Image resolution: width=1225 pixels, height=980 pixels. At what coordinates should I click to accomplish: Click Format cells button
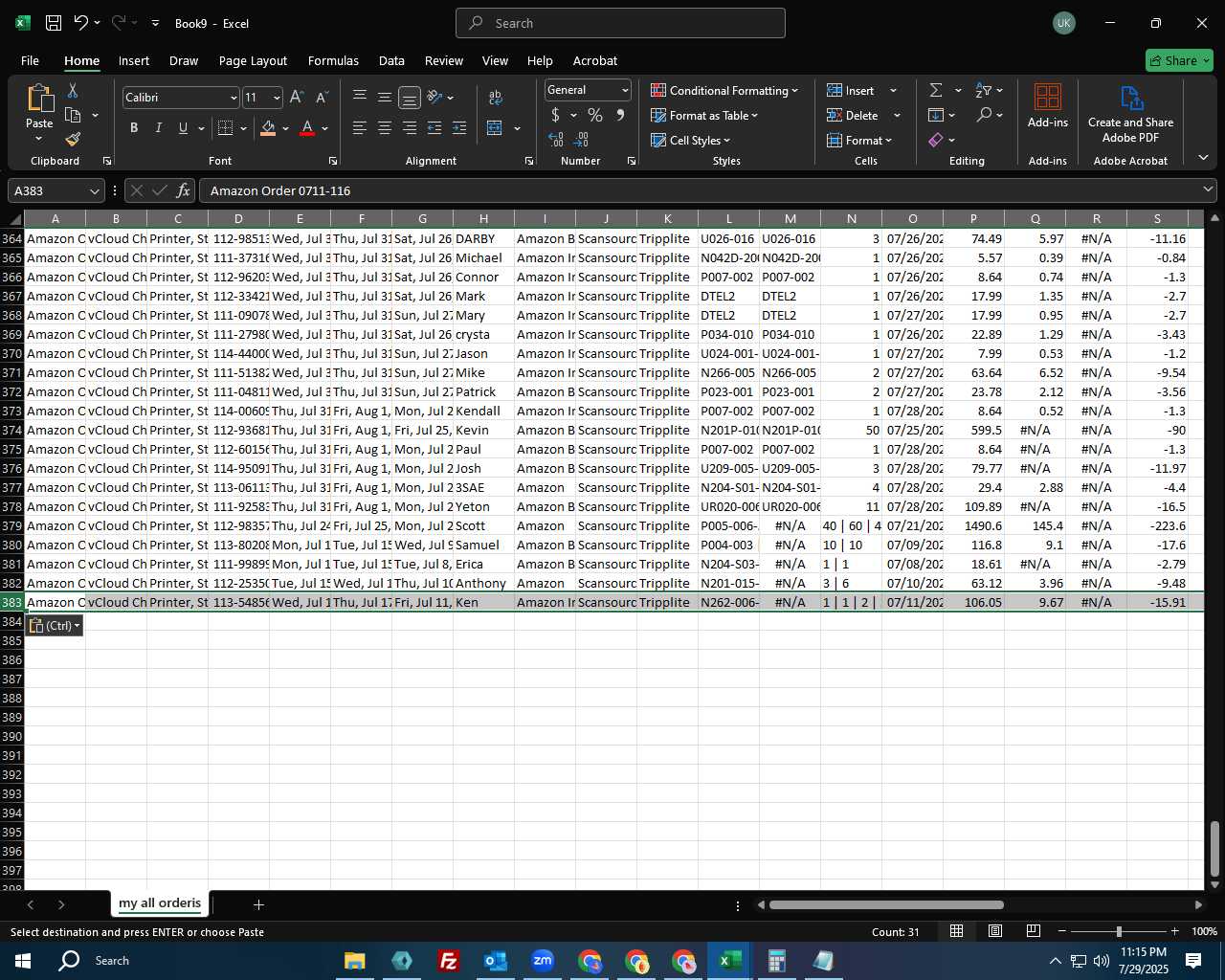858,140
